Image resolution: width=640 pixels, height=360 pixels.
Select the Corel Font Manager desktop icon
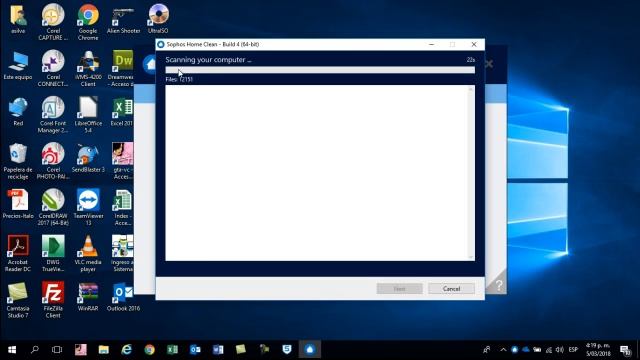[x=53, y=115]
